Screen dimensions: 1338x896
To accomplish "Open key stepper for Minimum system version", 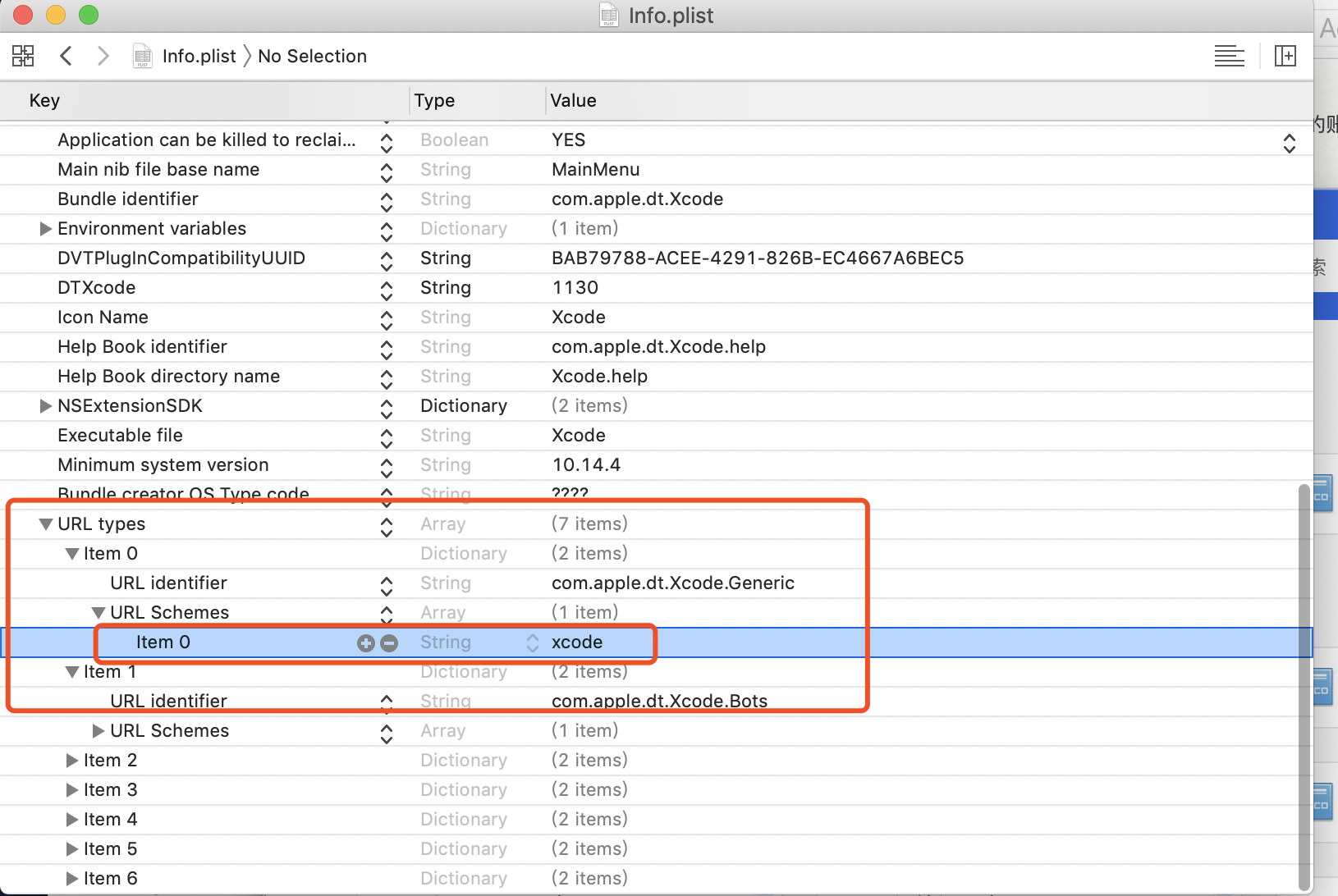I will pyautogui.click(x=387, y=467).
